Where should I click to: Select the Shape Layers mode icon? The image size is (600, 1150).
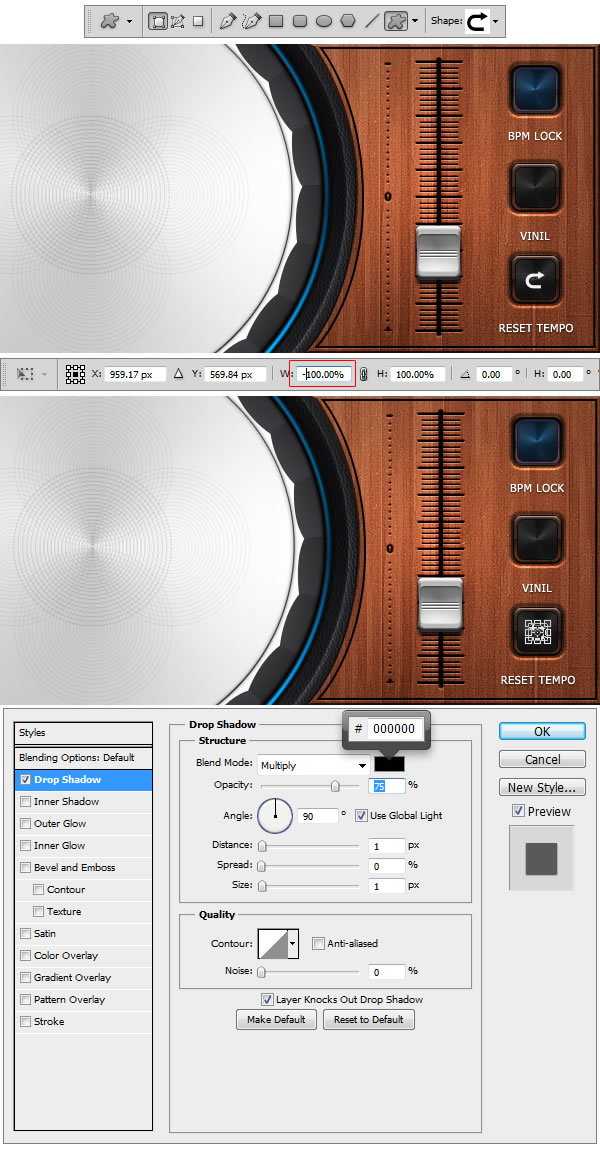pos(157,21)
